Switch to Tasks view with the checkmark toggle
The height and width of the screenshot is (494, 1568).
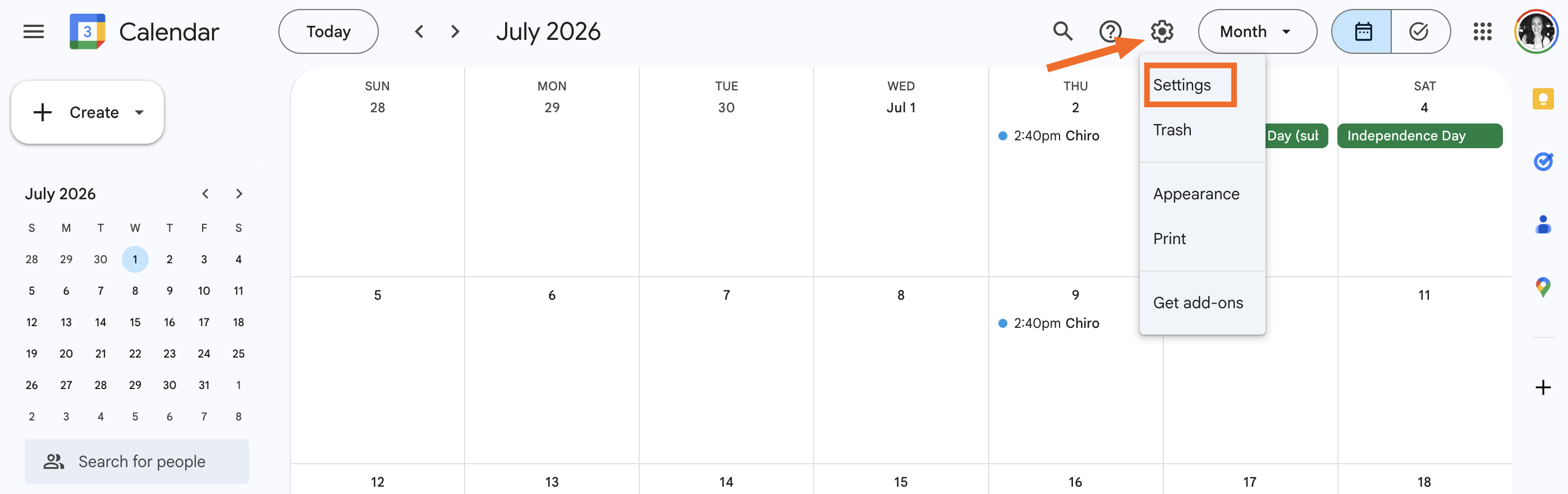[1420, 31]
